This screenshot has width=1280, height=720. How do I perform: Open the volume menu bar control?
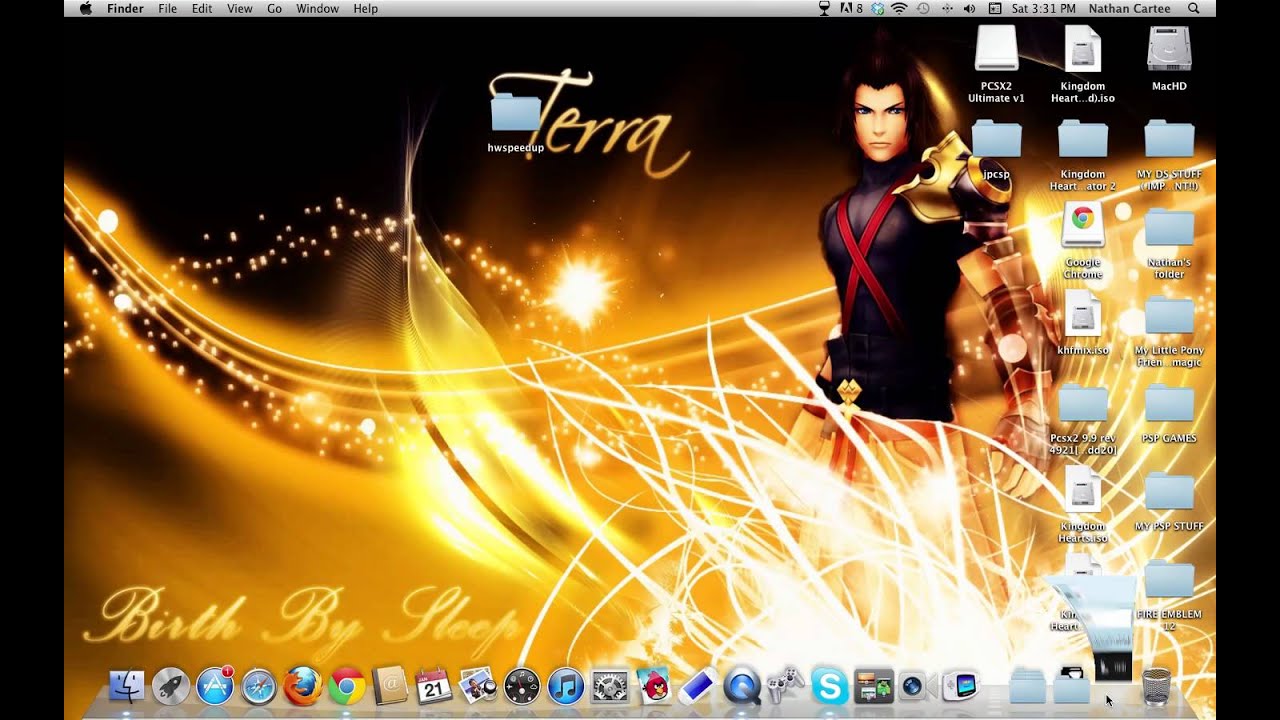[969, 8]
